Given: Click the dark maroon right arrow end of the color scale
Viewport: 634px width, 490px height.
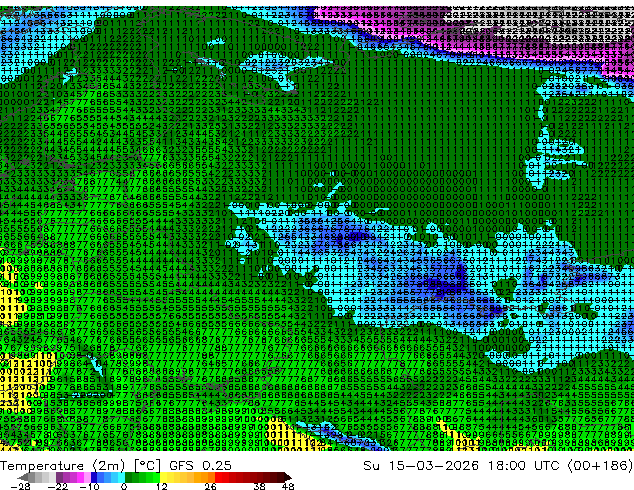Looking at the screenshot, I should 287,477.
